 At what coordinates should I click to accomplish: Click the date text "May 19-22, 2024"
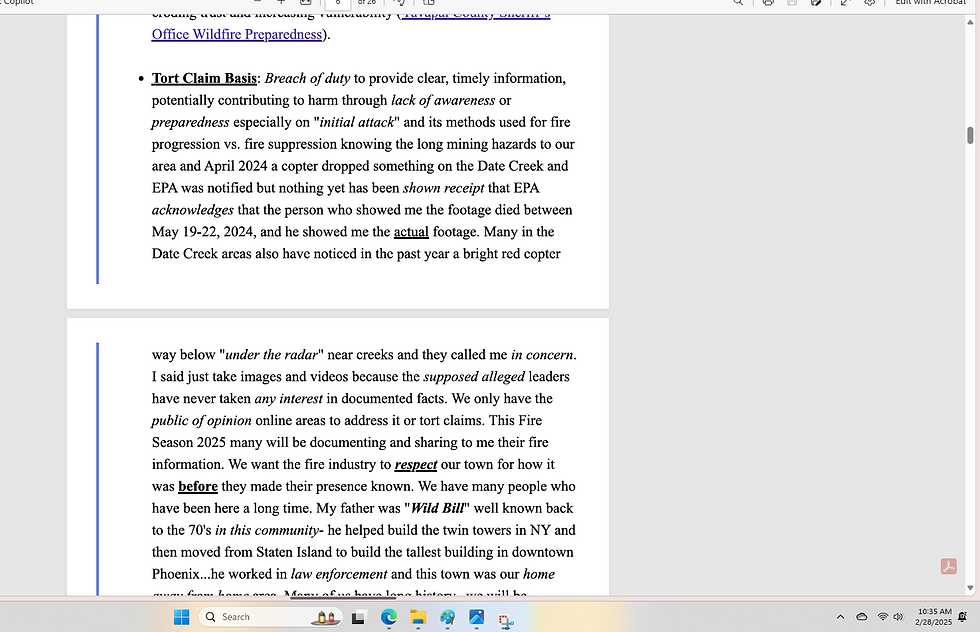click(x=204, y=232)
